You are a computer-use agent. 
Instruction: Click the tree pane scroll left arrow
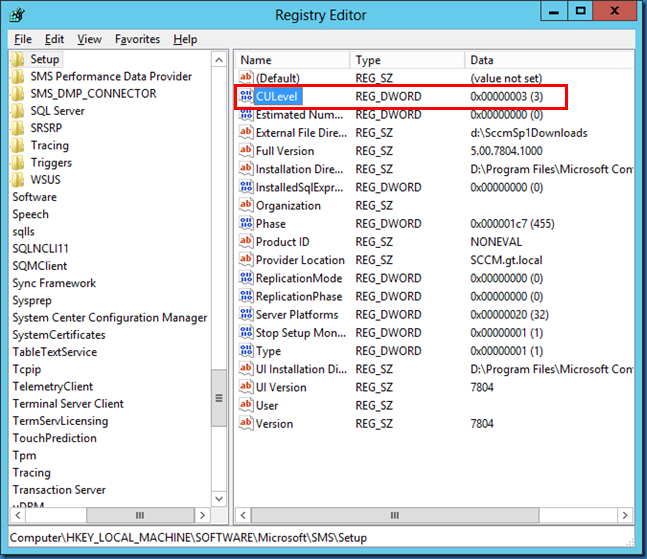click(18, 515)
